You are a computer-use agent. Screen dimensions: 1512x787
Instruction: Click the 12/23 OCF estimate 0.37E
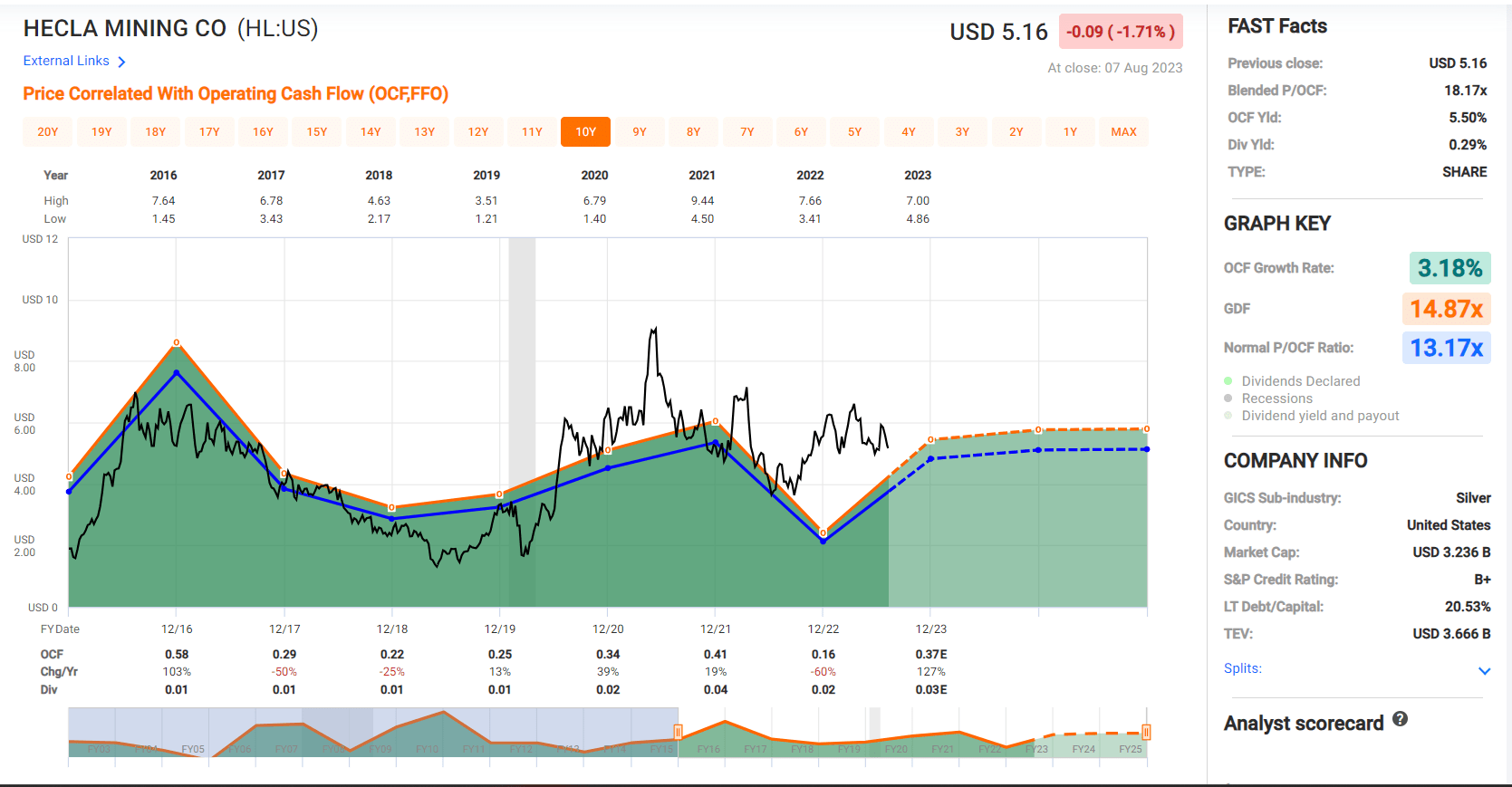tap(931, 655)
